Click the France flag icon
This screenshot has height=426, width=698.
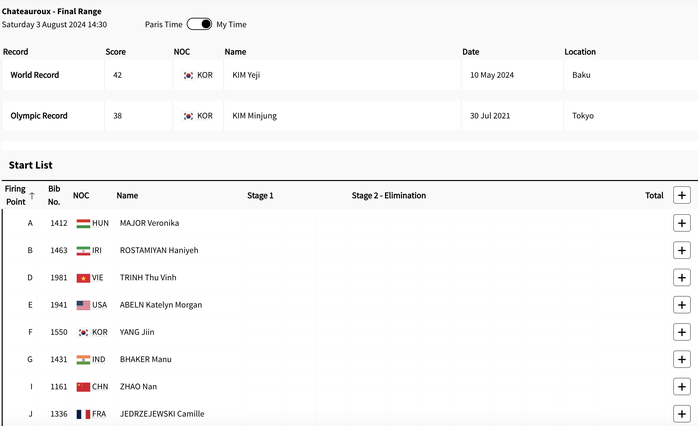[83, 414]
